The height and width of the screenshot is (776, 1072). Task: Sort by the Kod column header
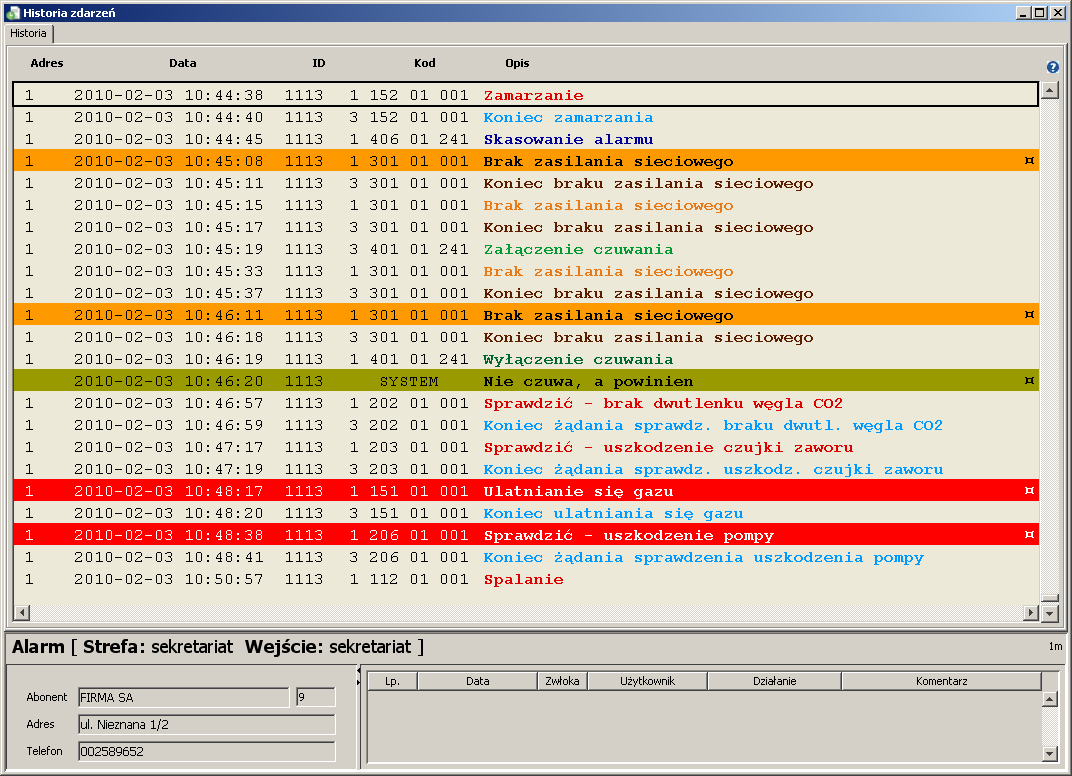[x=425, y=63]
